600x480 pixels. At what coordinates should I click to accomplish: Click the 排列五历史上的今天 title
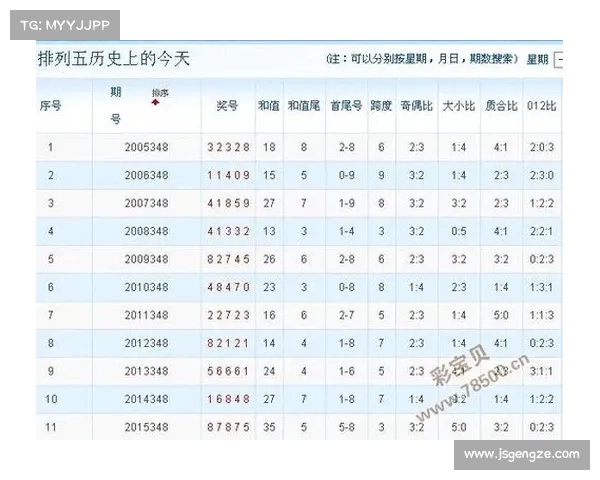coord(114,59)
